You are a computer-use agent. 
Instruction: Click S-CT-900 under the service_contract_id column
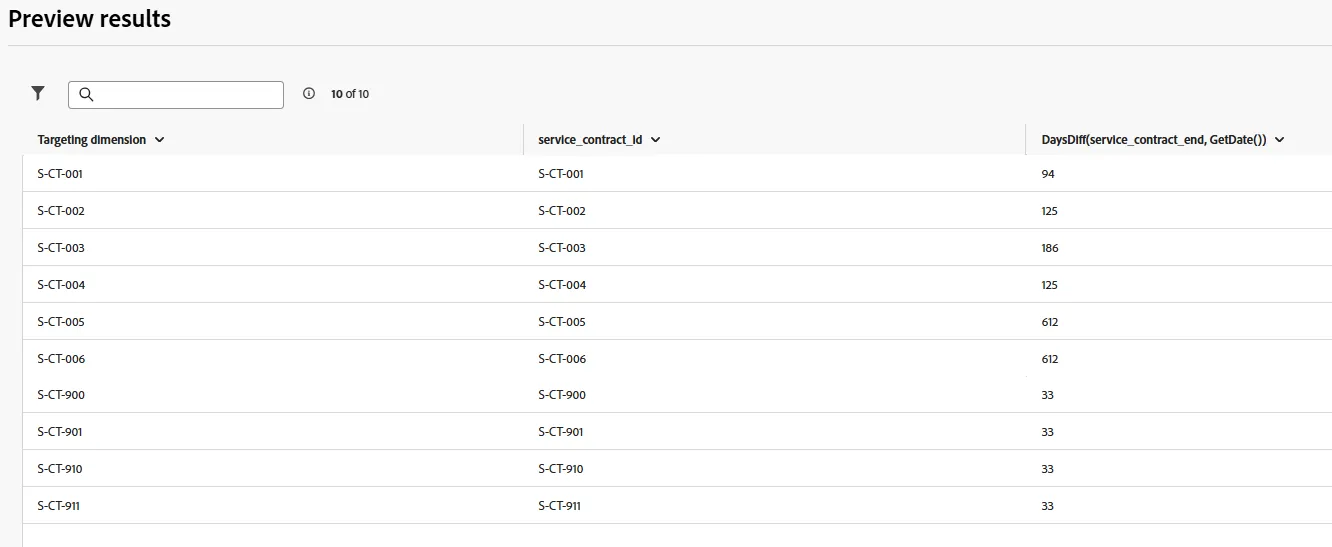click(x=562, y=395)
